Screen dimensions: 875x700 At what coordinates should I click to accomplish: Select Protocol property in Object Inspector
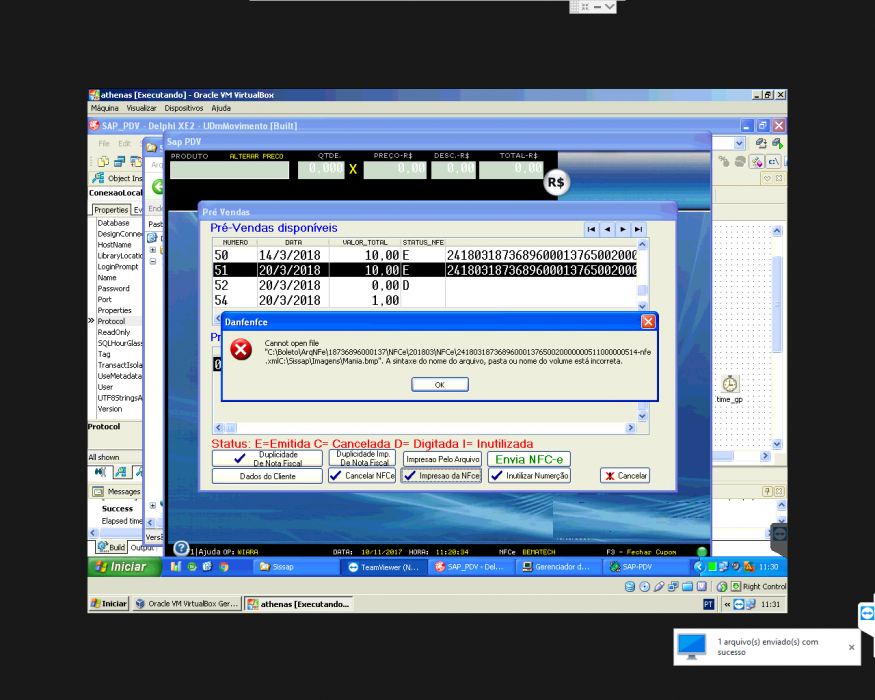(x=111, y=322)
